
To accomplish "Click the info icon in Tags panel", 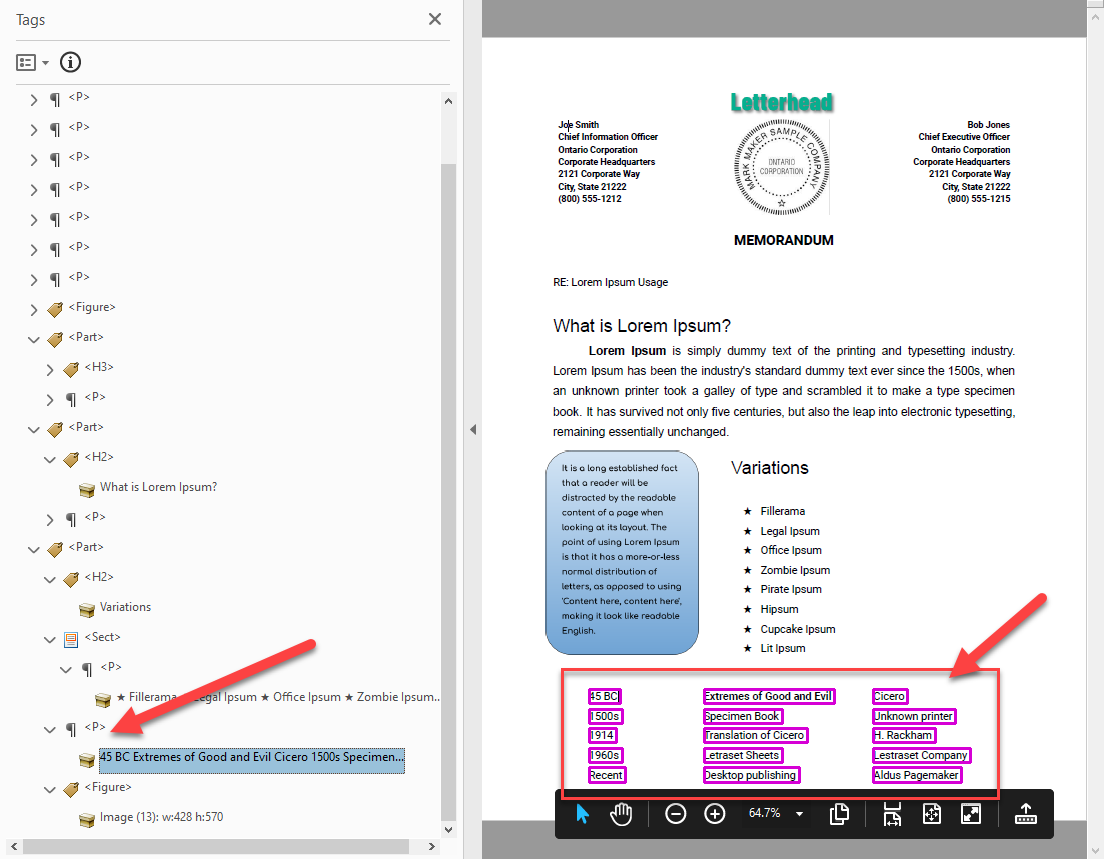I will click(x=70, y=62).
